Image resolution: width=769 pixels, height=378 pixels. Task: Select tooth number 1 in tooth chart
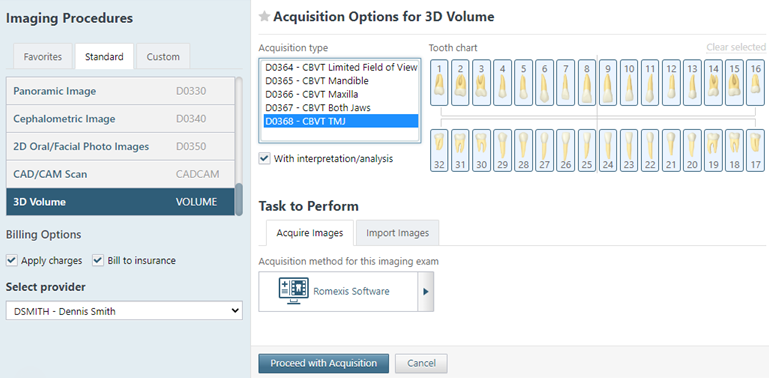click(x=439, y=82)
